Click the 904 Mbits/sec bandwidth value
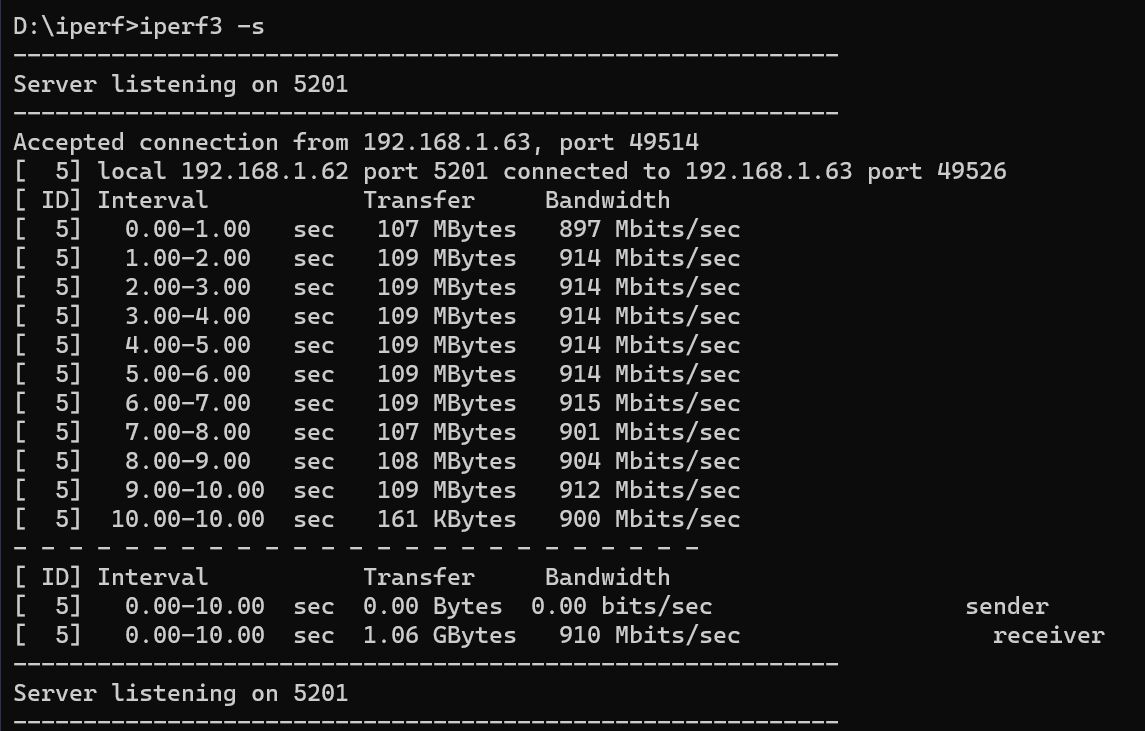Viewport: 1145px width, 731px height. click(649, 462)
